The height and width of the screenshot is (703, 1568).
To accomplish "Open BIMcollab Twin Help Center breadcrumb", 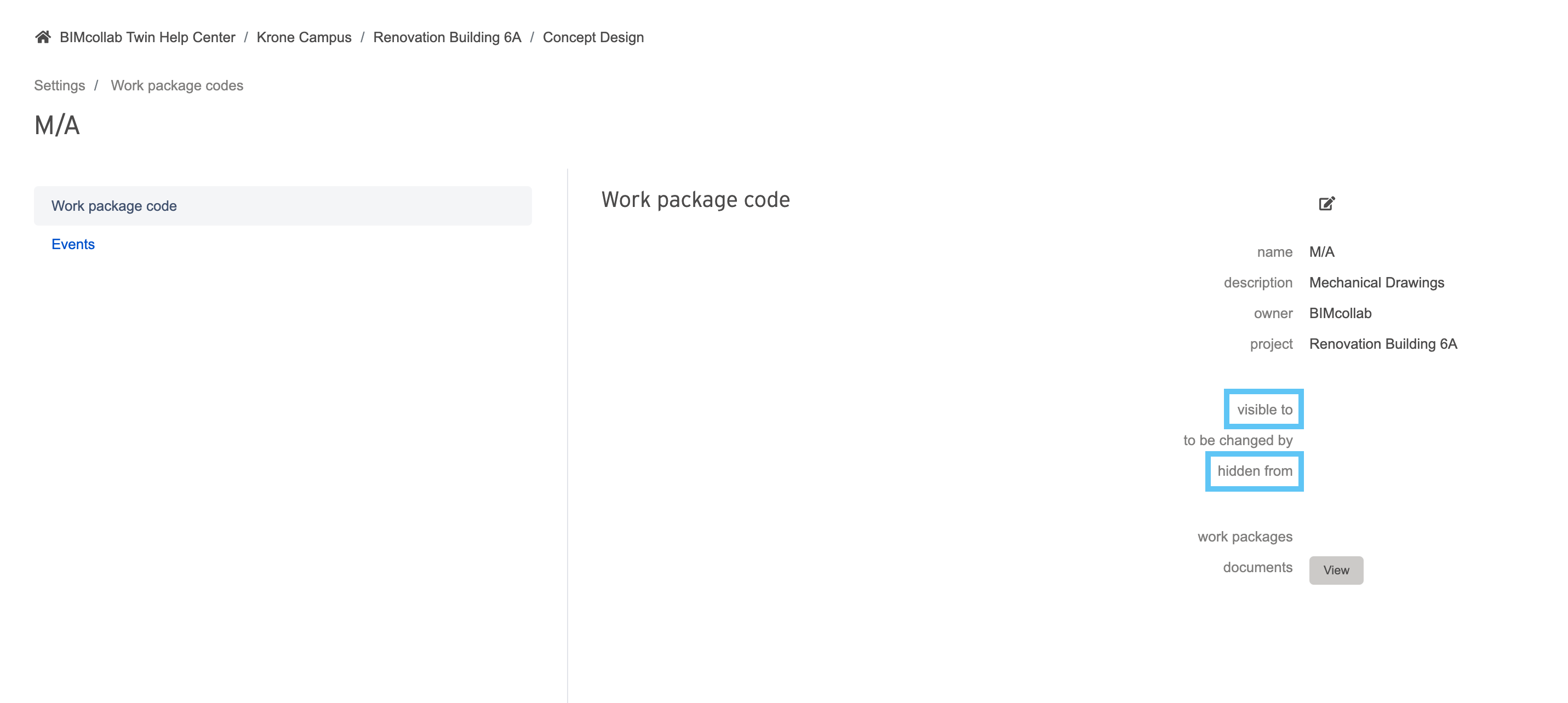I will 147,37.
